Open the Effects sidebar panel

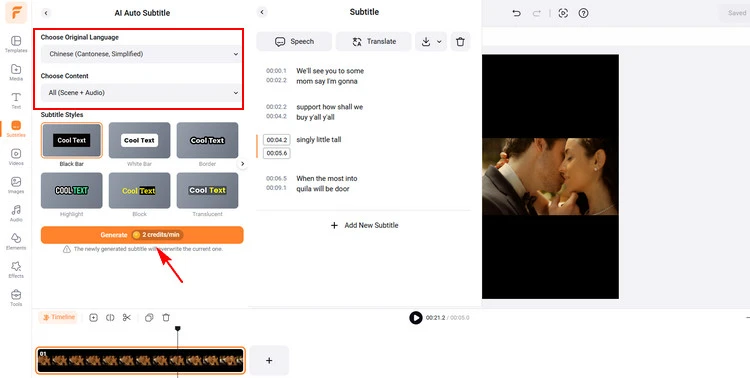16,269
